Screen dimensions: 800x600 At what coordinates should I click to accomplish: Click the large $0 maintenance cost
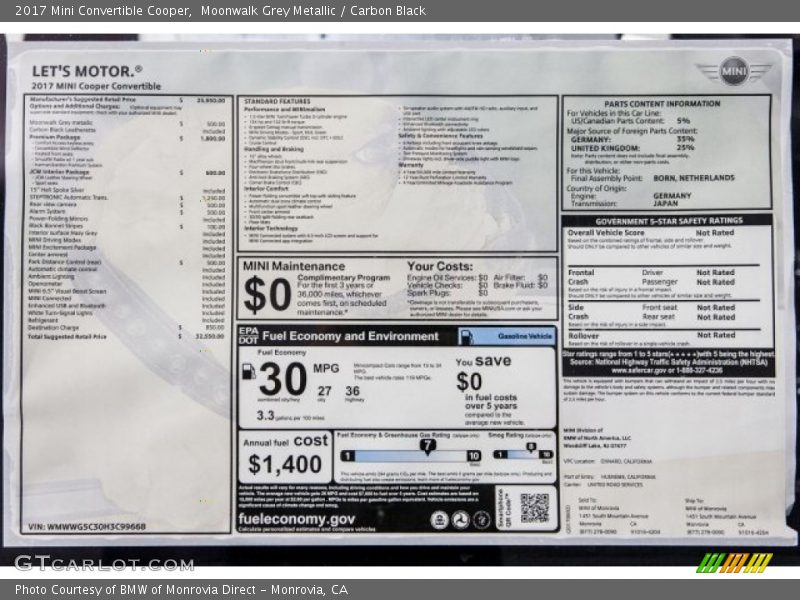tap(267, 294)
